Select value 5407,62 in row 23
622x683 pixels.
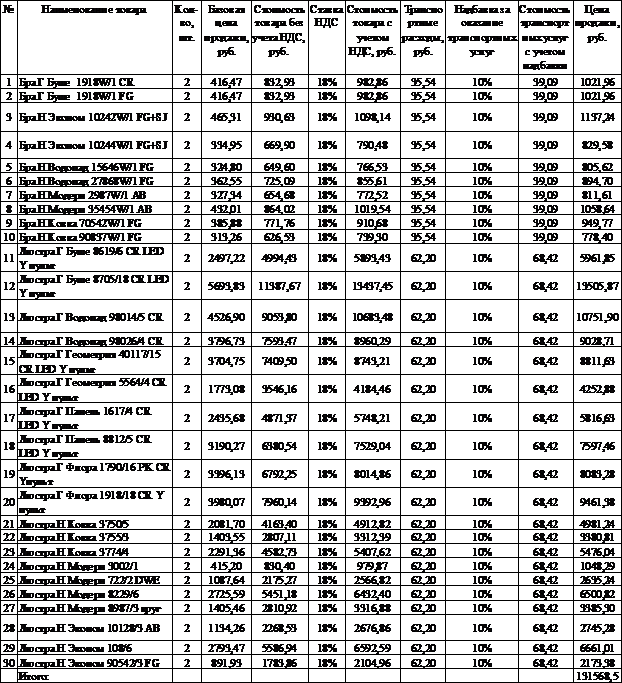(372, 552)
